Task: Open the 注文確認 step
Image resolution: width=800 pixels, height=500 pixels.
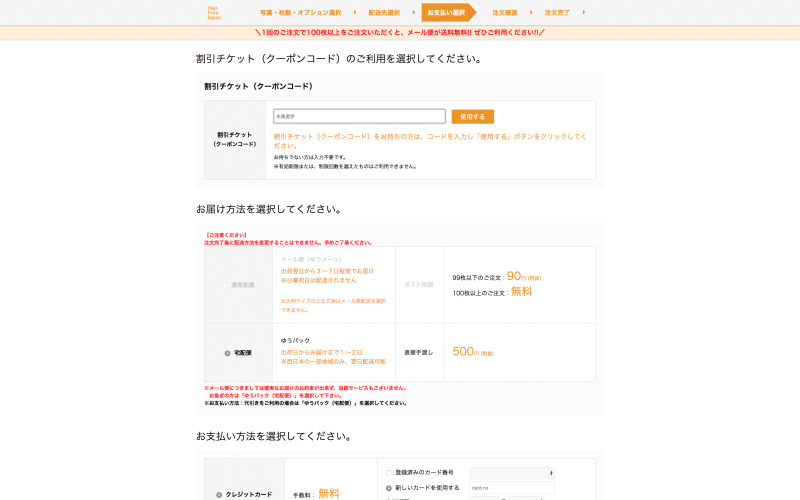Action: click(x=505, y=13)
